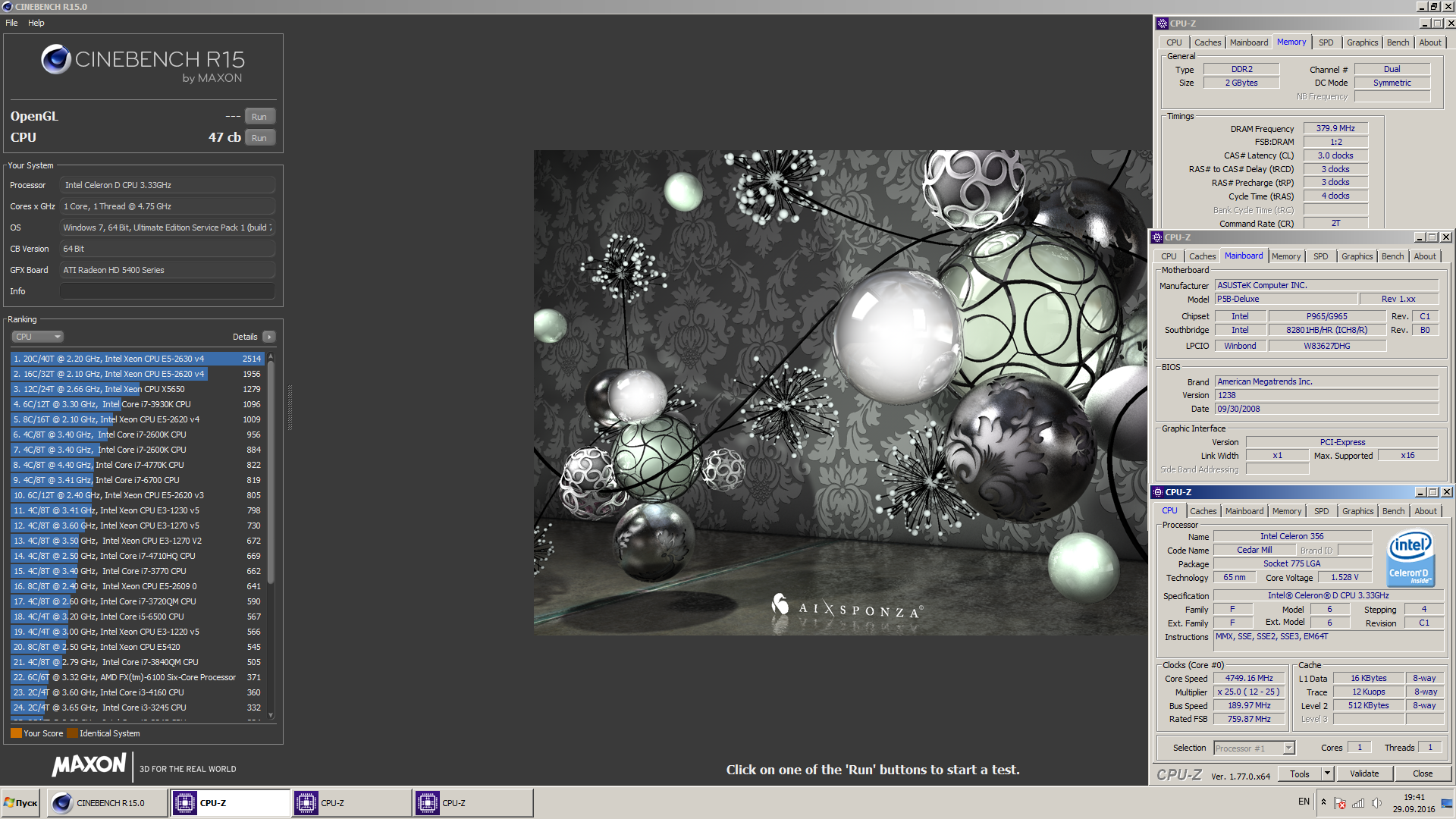Screen dimensions: 1456x819
Task: Click the Close button in CPU-Z
Action: coord(1423,773)
